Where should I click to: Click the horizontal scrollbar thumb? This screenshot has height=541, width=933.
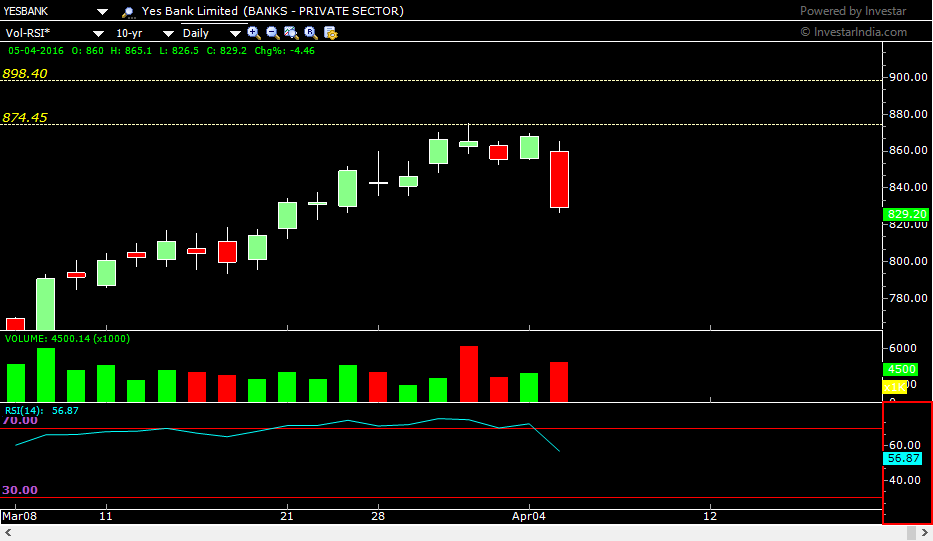click(911, 533)
